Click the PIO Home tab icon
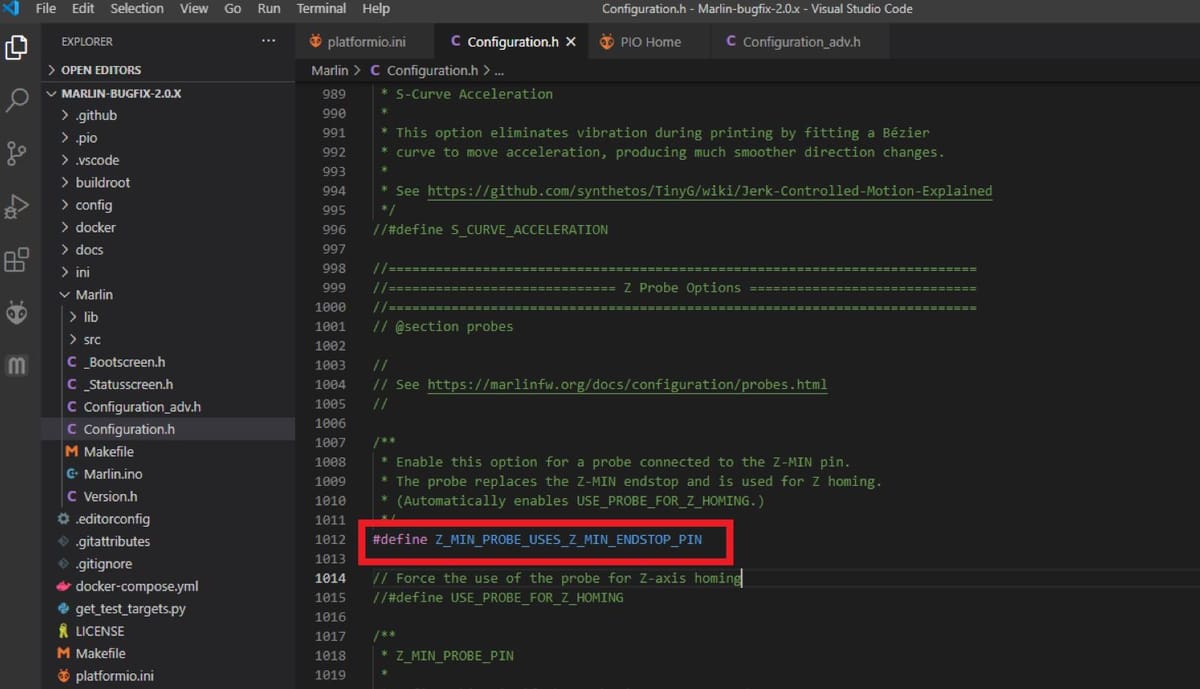 point(606,42)
